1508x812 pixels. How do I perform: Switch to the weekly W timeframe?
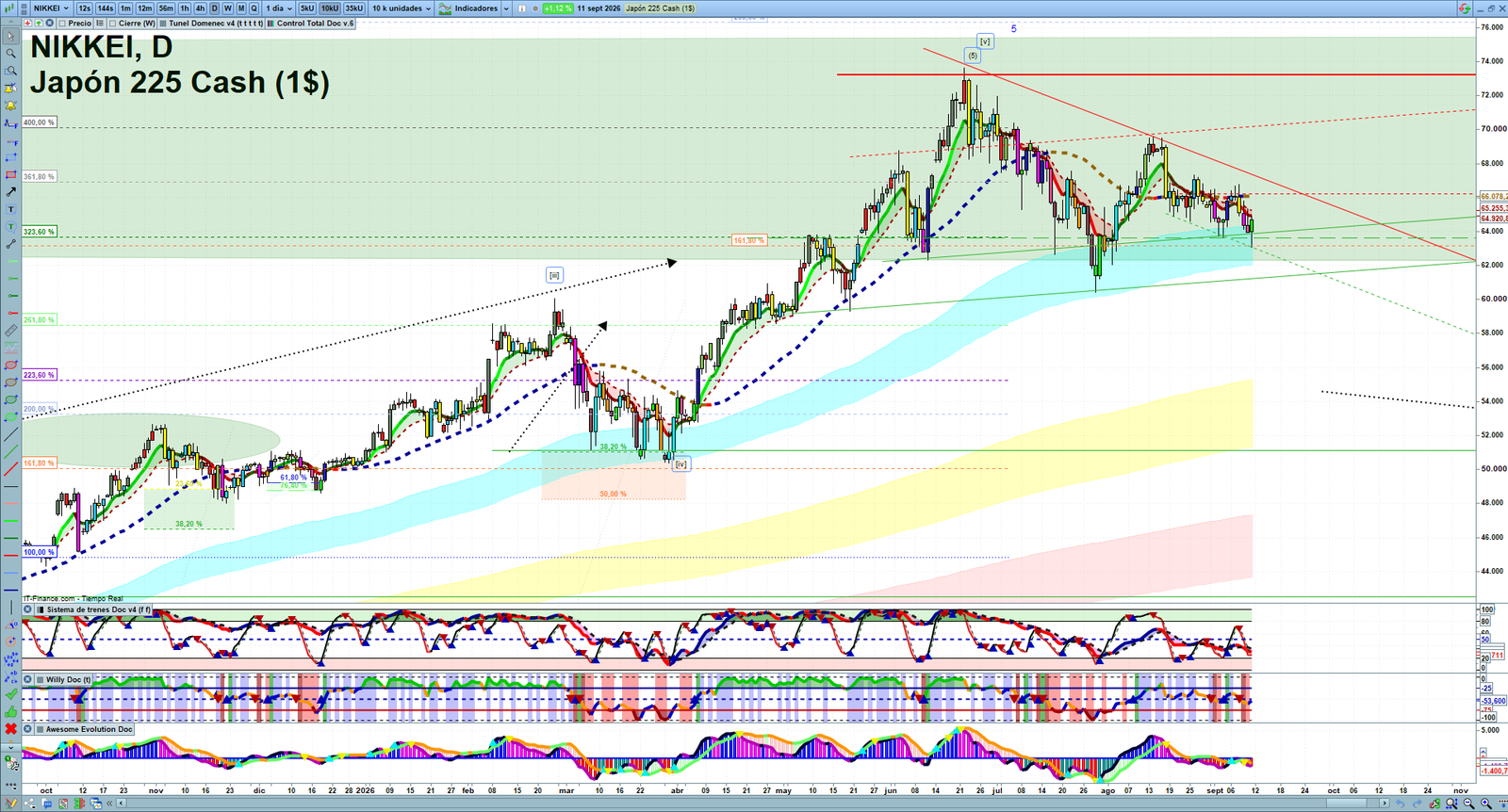[x=227, y=8]
